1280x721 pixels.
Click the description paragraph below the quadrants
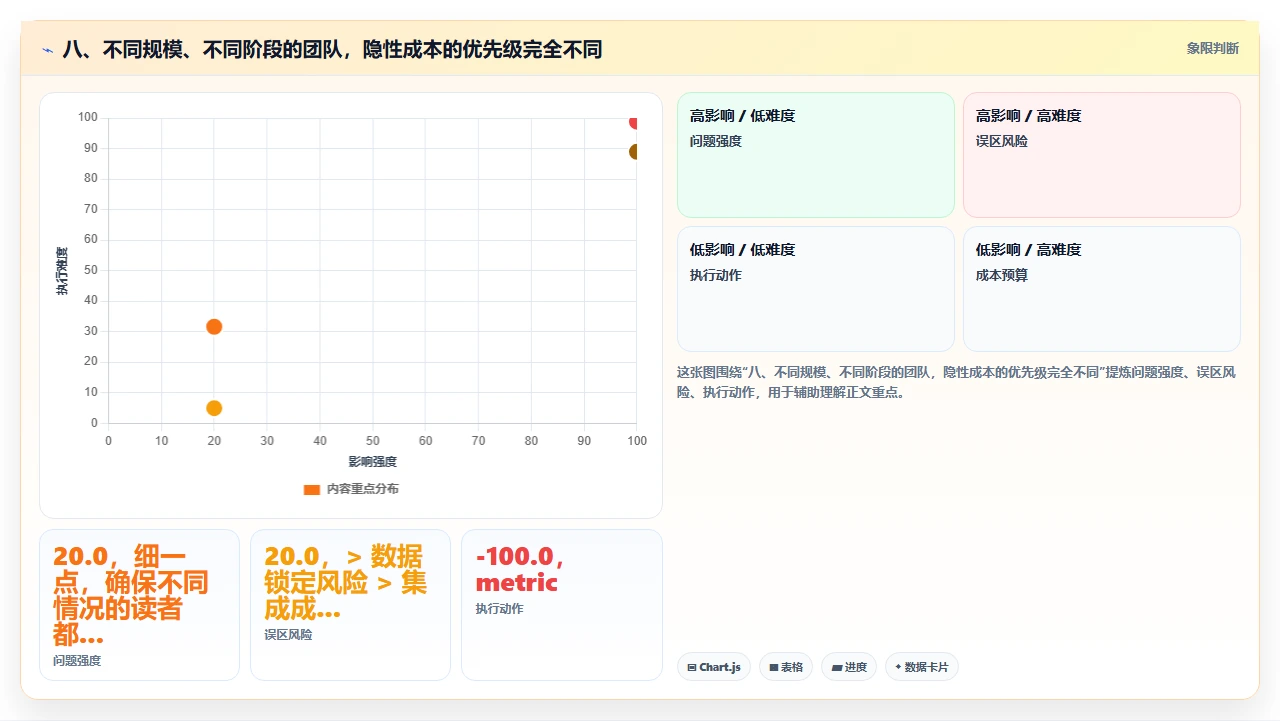[958, 382]
